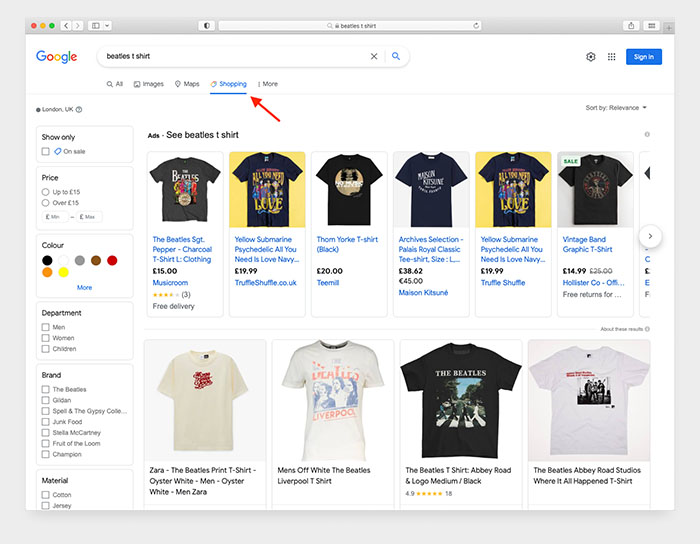Viewport: 700px width, 544px height.
Task: Open the Thom Yorke T-shirt (Black) link
Action: [347, 244]
